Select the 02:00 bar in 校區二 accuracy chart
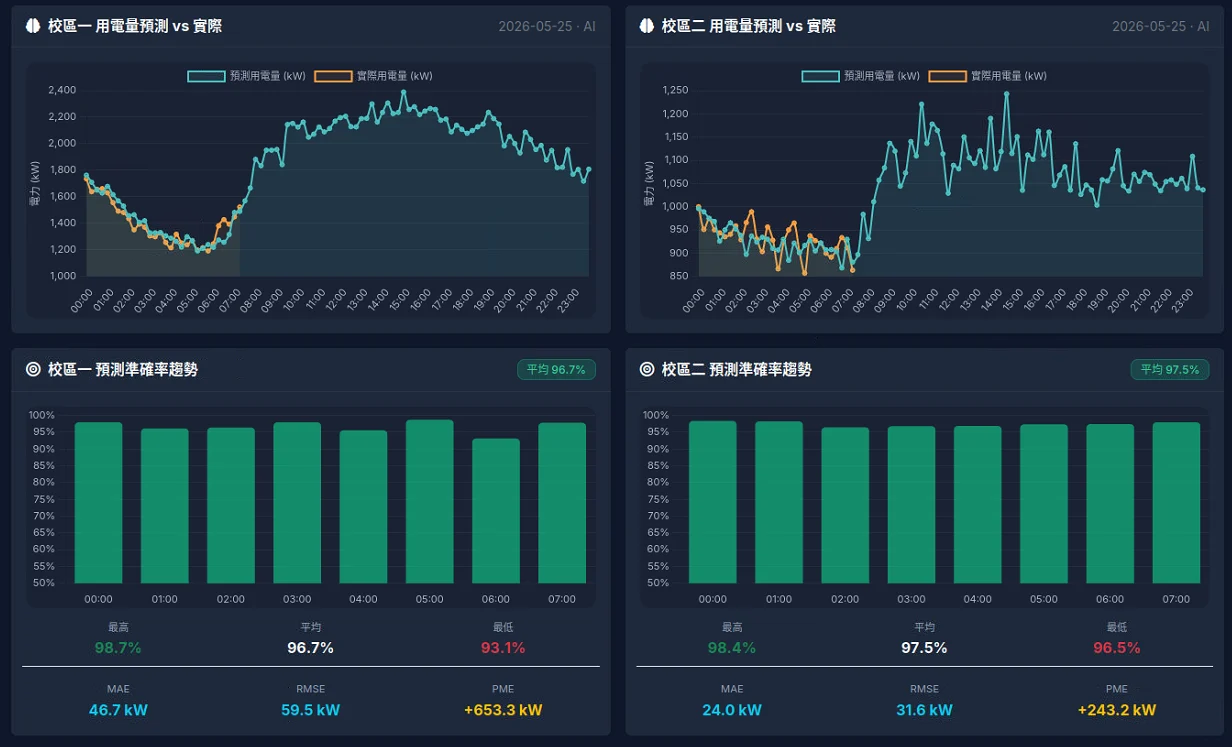1232x747 pixels. pyautogui.click(x=845, y=505)
